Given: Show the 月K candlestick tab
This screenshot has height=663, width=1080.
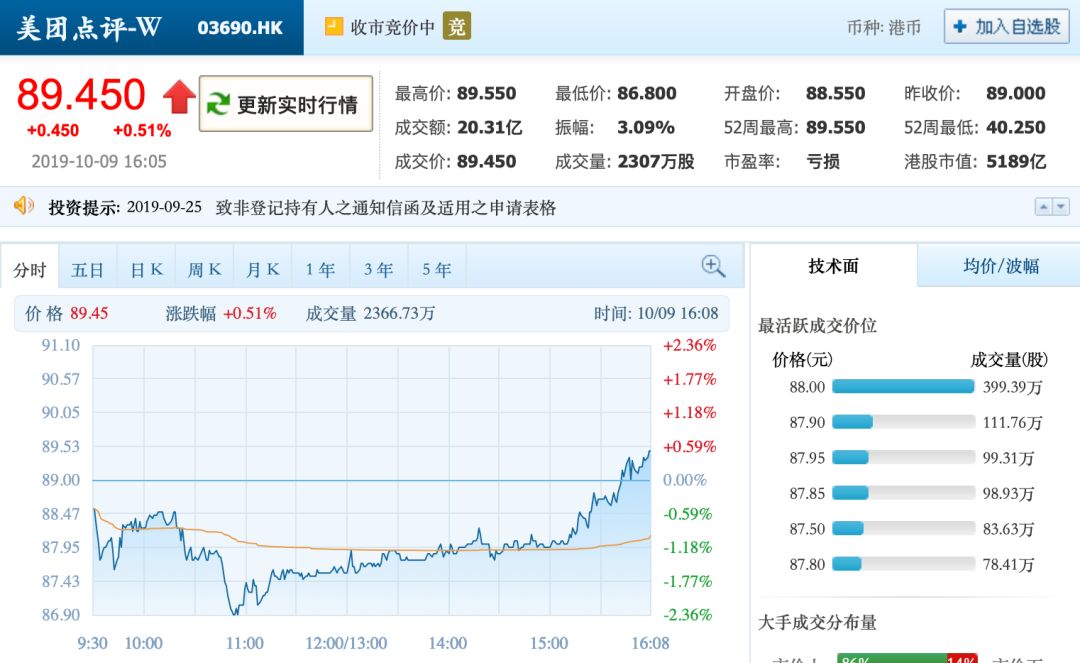Looking at the screenshot, I should click(x=262, y=270).
